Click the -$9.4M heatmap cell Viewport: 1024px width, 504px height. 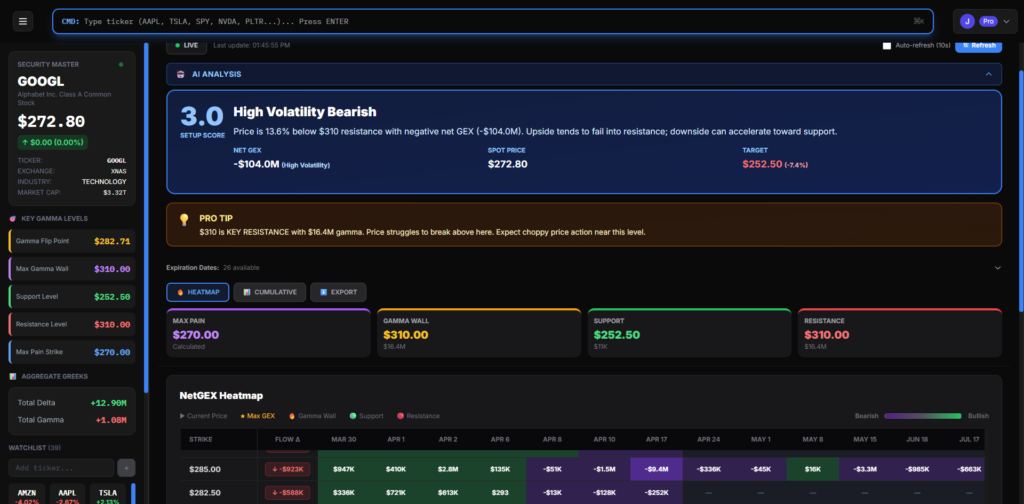click(x=656, y=469)
